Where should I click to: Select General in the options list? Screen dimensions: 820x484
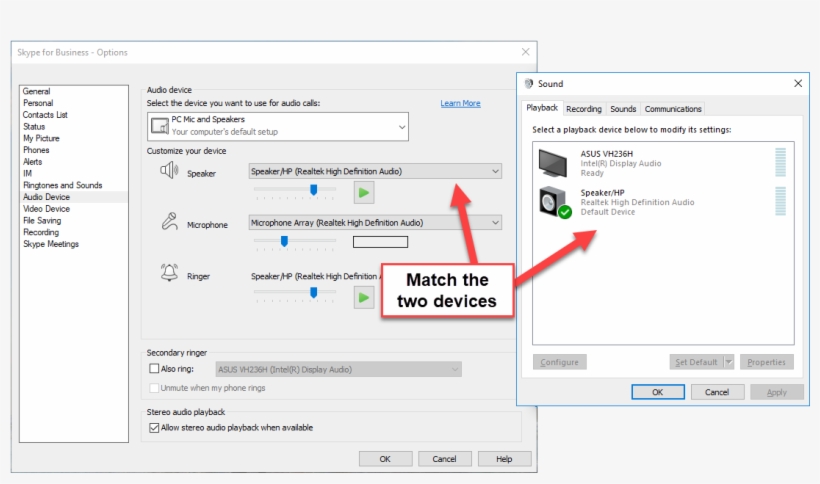coord(37,91)
